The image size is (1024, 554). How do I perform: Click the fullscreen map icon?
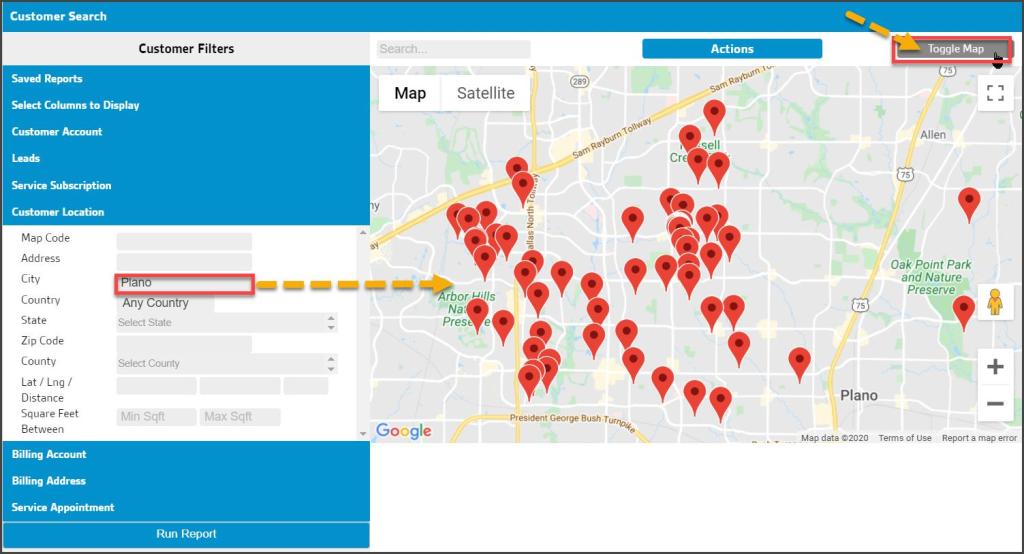point(994,93)
